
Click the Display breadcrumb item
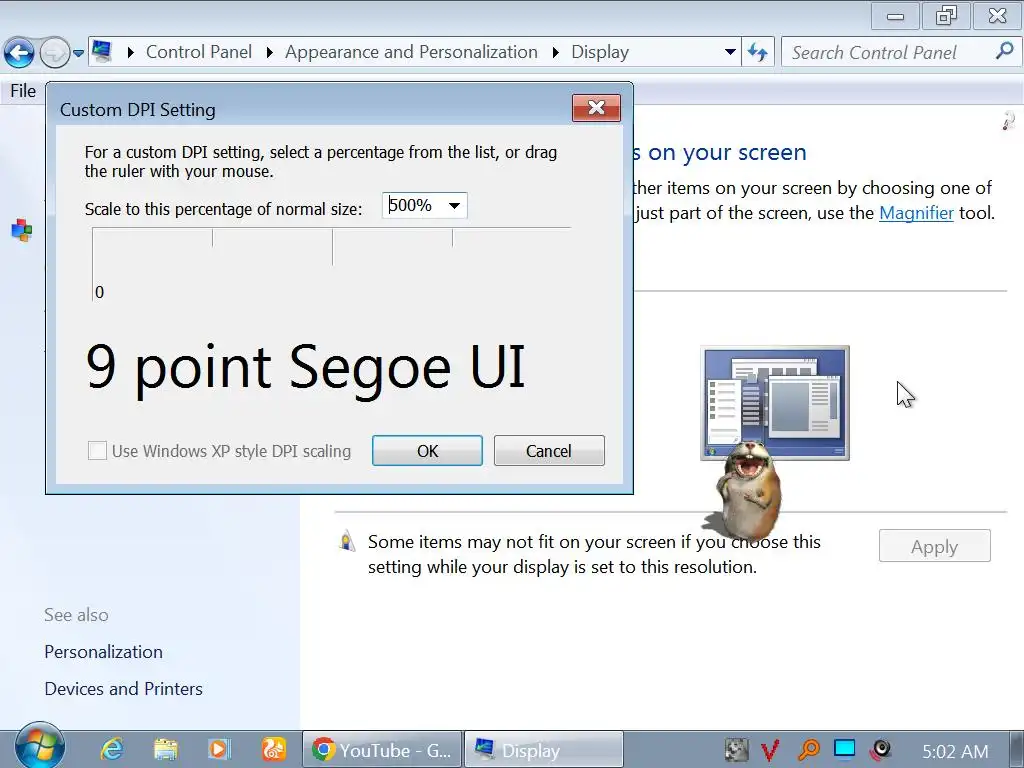click(x=600, y=52)
